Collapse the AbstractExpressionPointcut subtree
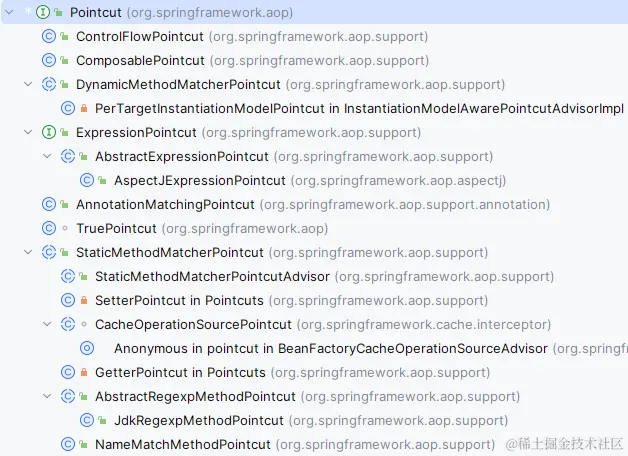 point(47,156)
